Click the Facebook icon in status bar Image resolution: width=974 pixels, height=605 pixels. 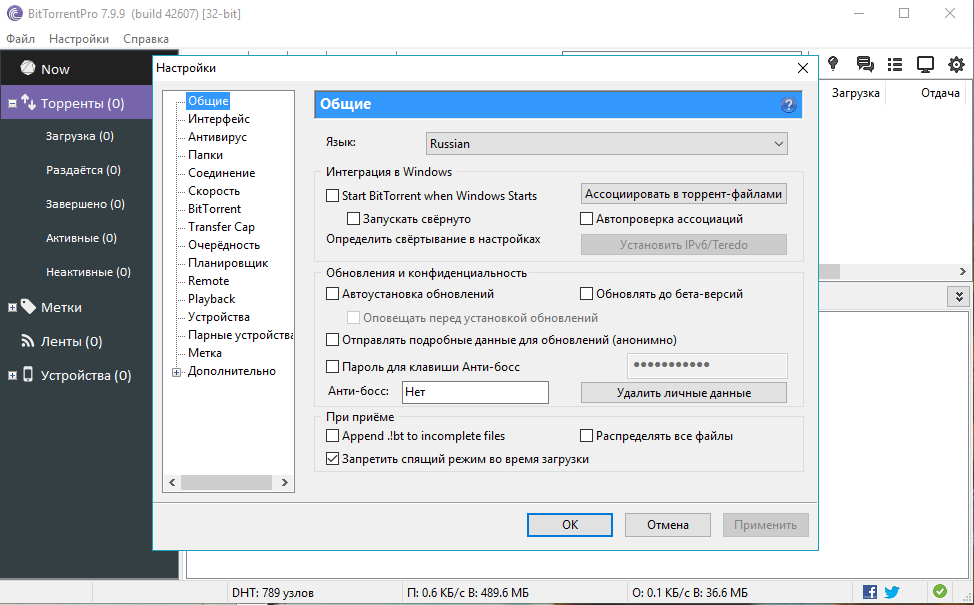[x=869, y=592]
